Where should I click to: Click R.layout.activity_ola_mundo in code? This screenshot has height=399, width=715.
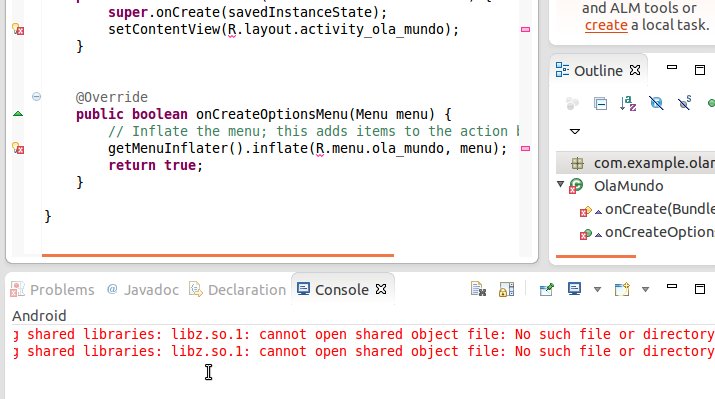(x=336, y=30)
